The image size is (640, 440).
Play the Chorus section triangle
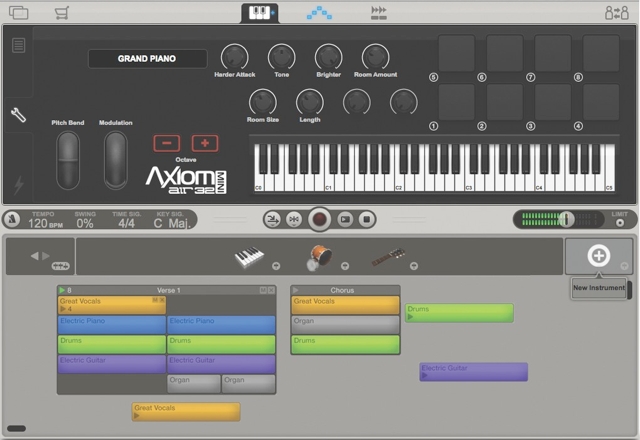pyautogui.click(x=296, y=291)
